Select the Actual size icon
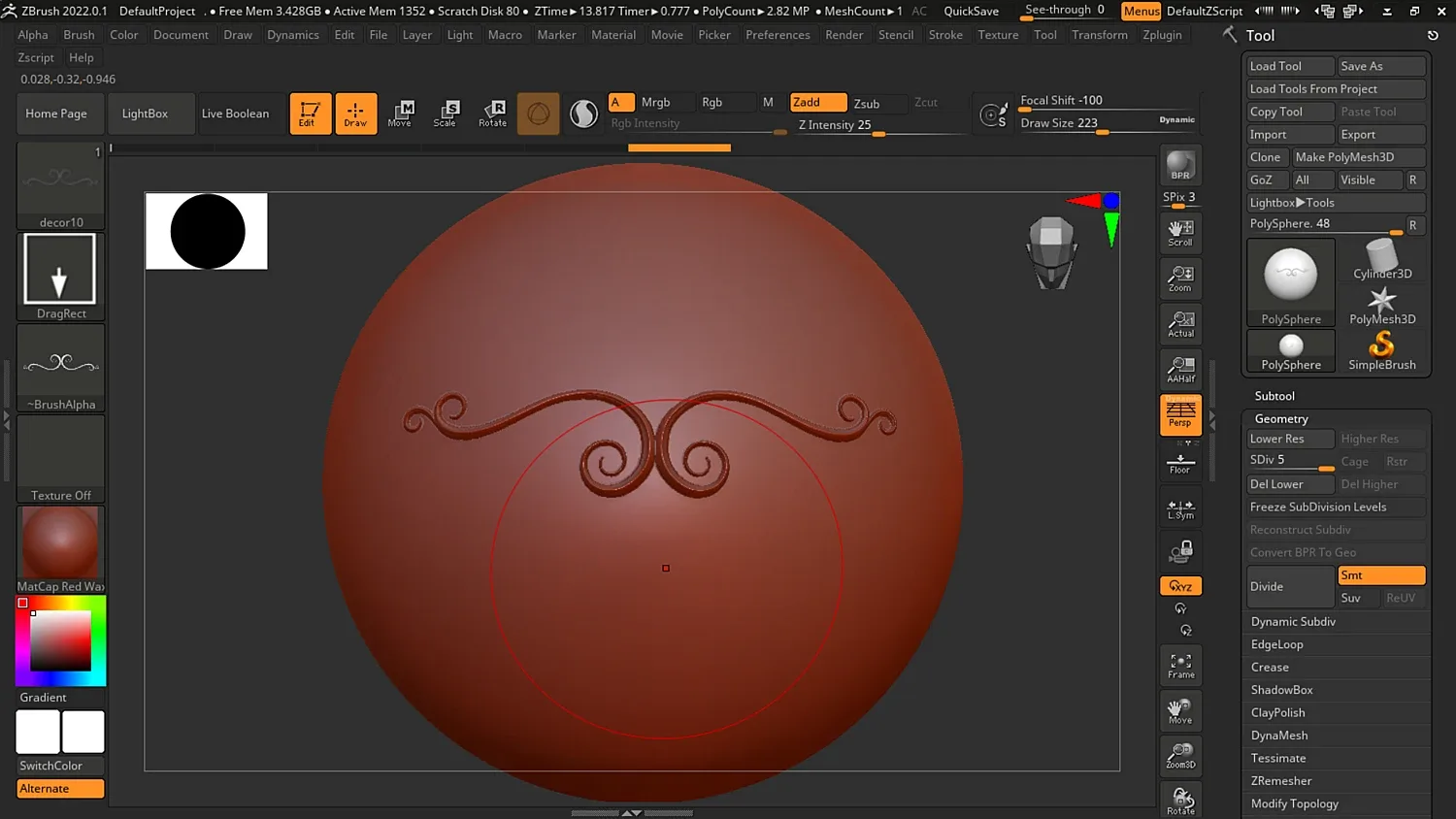The height and width of the screenshot is (819, 1456). tap(1180, 324)
